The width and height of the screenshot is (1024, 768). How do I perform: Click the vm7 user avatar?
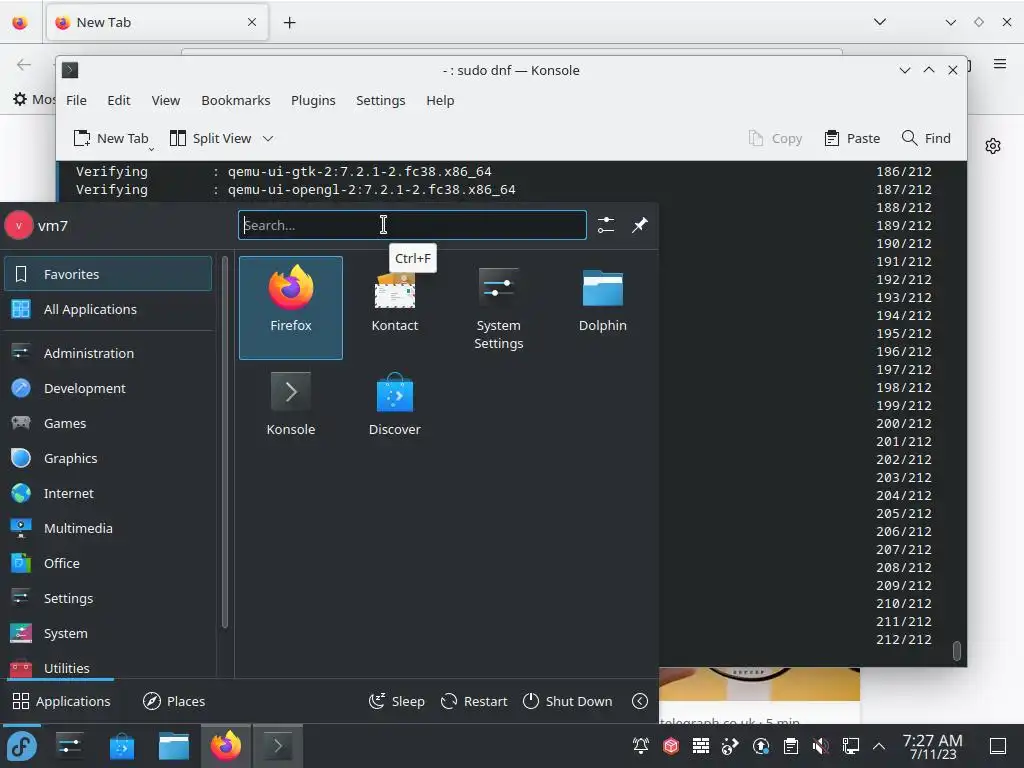tap(19, 225)
